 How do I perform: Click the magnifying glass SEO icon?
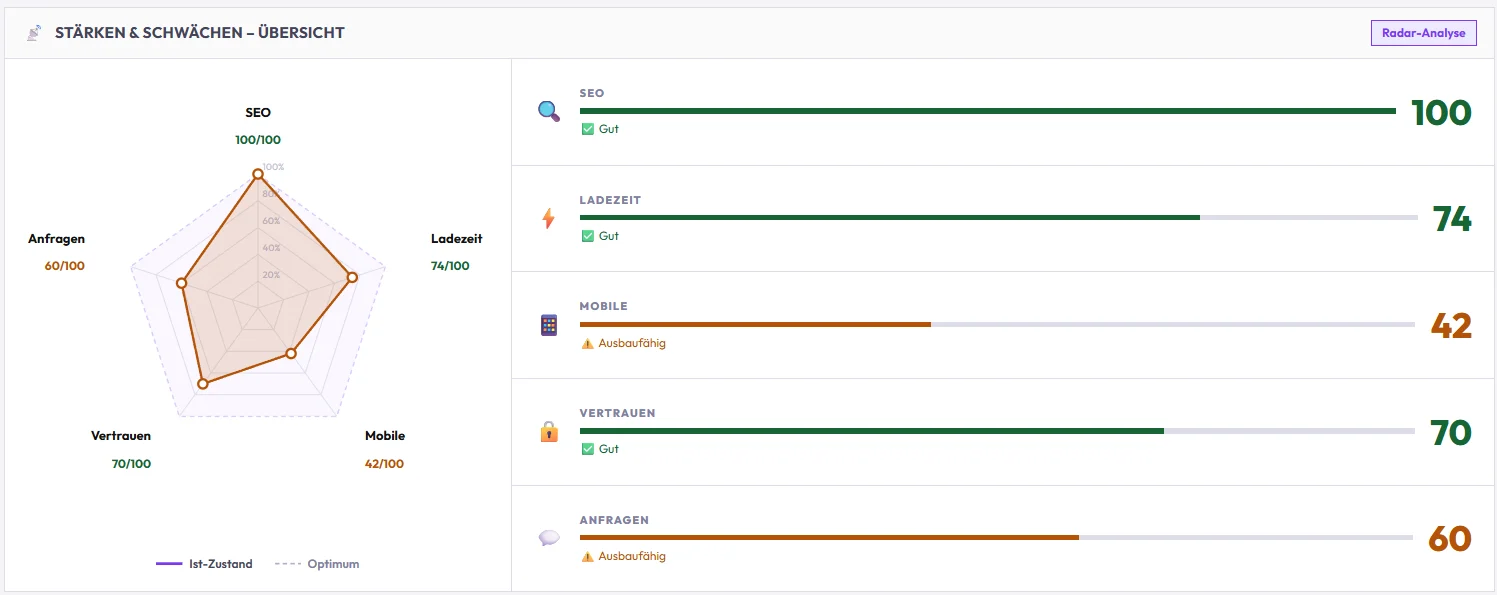[549, 111]
